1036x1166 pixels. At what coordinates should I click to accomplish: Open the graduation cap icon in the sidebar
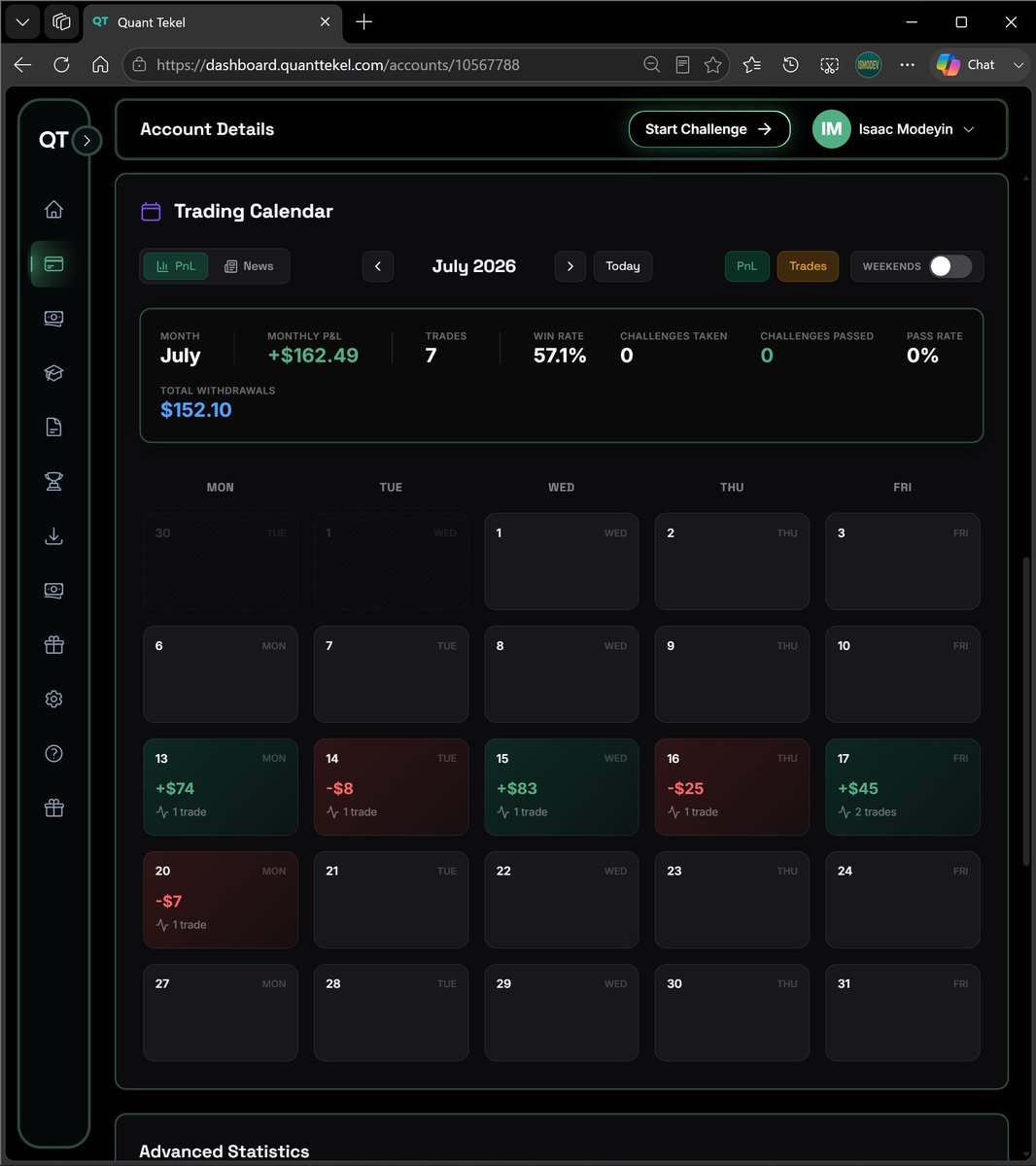point(53,373)
